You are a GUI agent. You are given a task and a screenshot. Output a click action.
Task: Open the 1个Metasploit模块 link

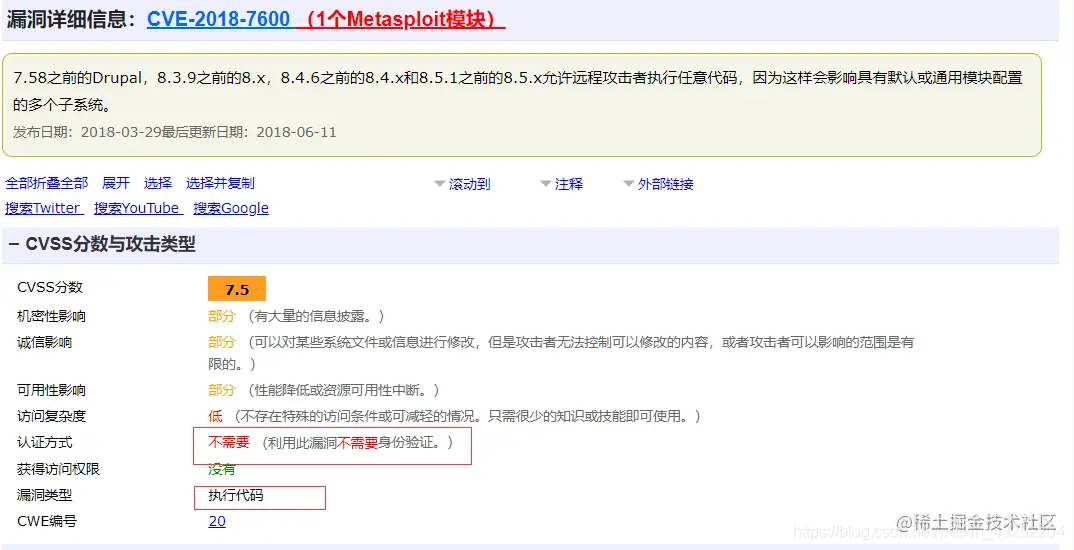point(401,18)
